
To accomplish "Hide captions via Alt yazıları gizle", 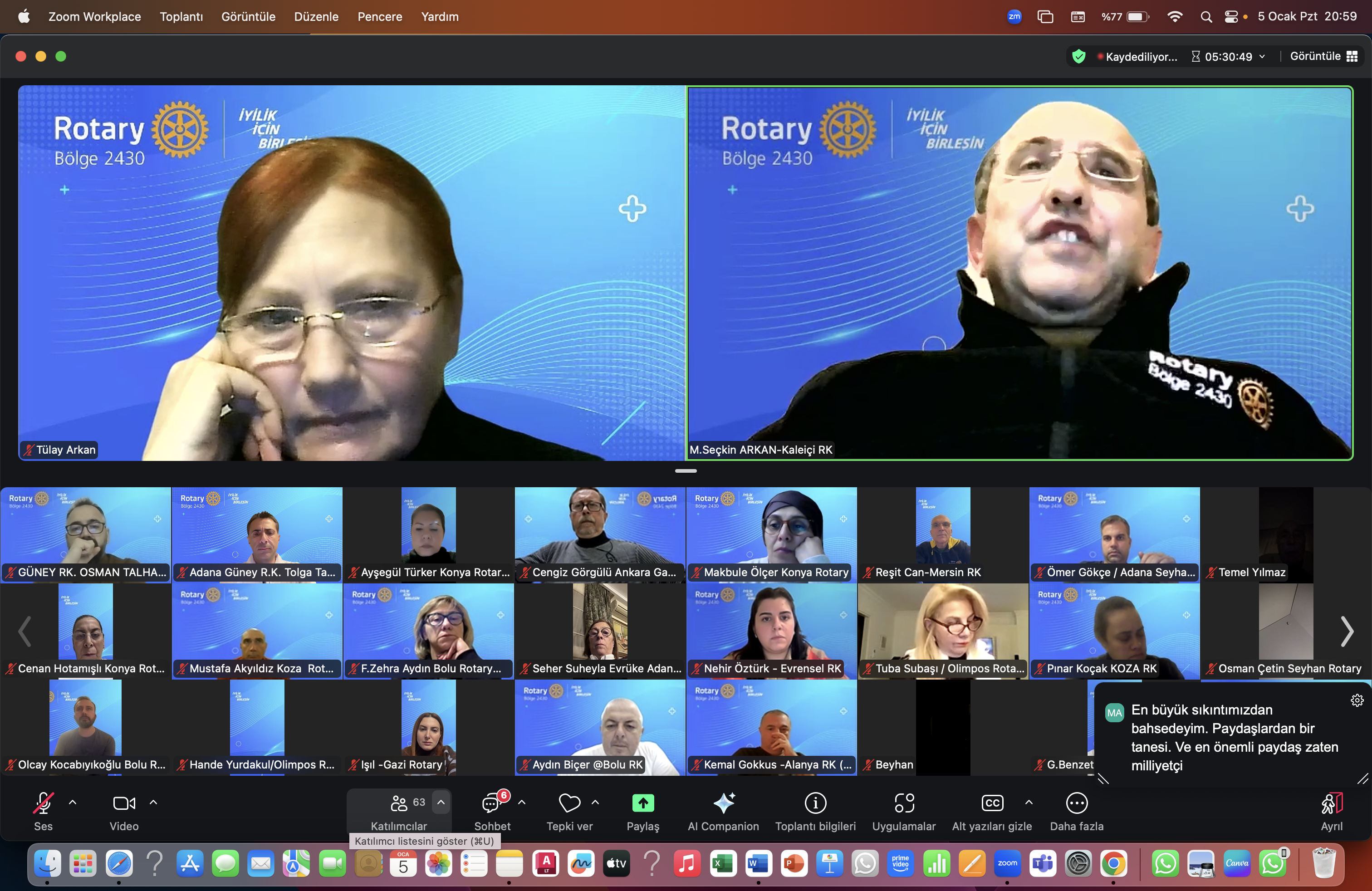I will pos(991,803).
